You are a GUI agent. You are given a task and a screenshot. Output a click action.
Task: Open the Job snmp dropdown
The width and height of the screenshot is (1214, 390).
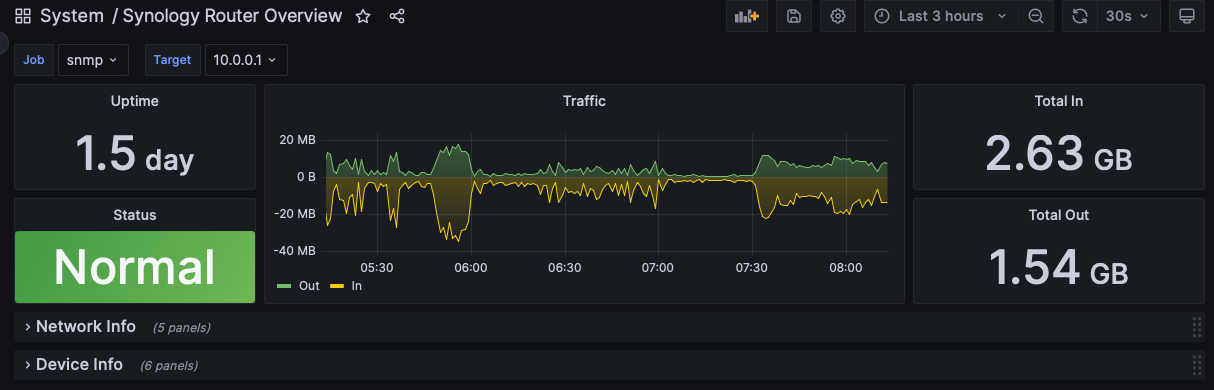point(93,60)
